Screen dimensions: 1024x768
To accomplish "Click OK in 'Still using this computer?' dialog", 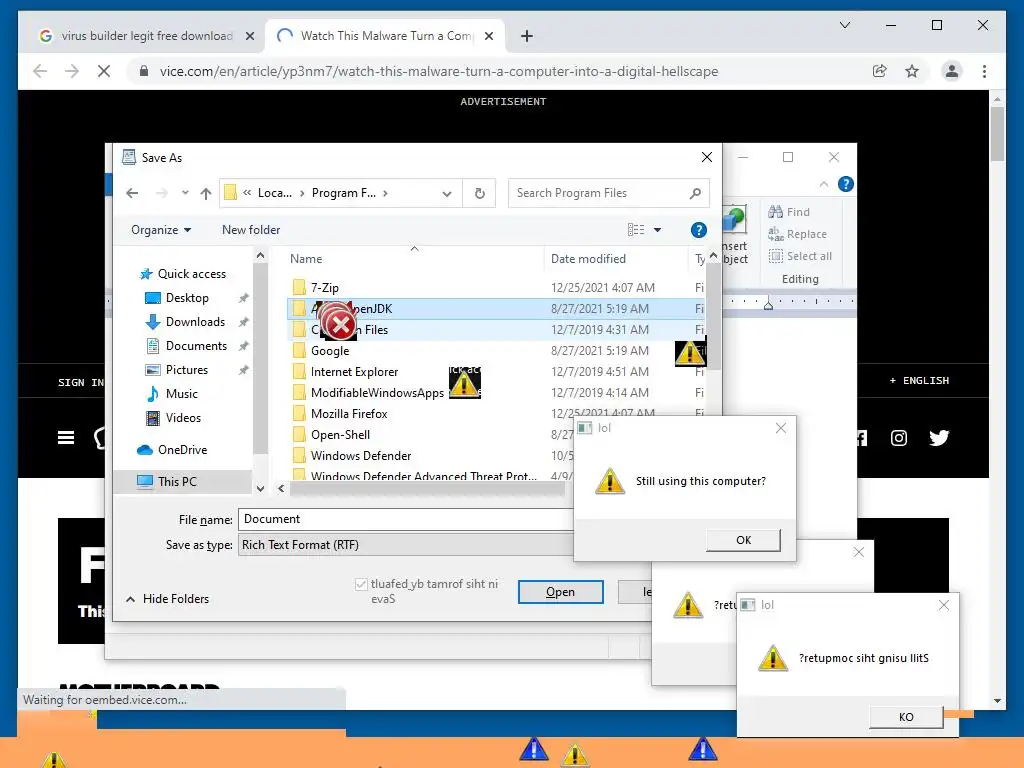I will 743,540.
